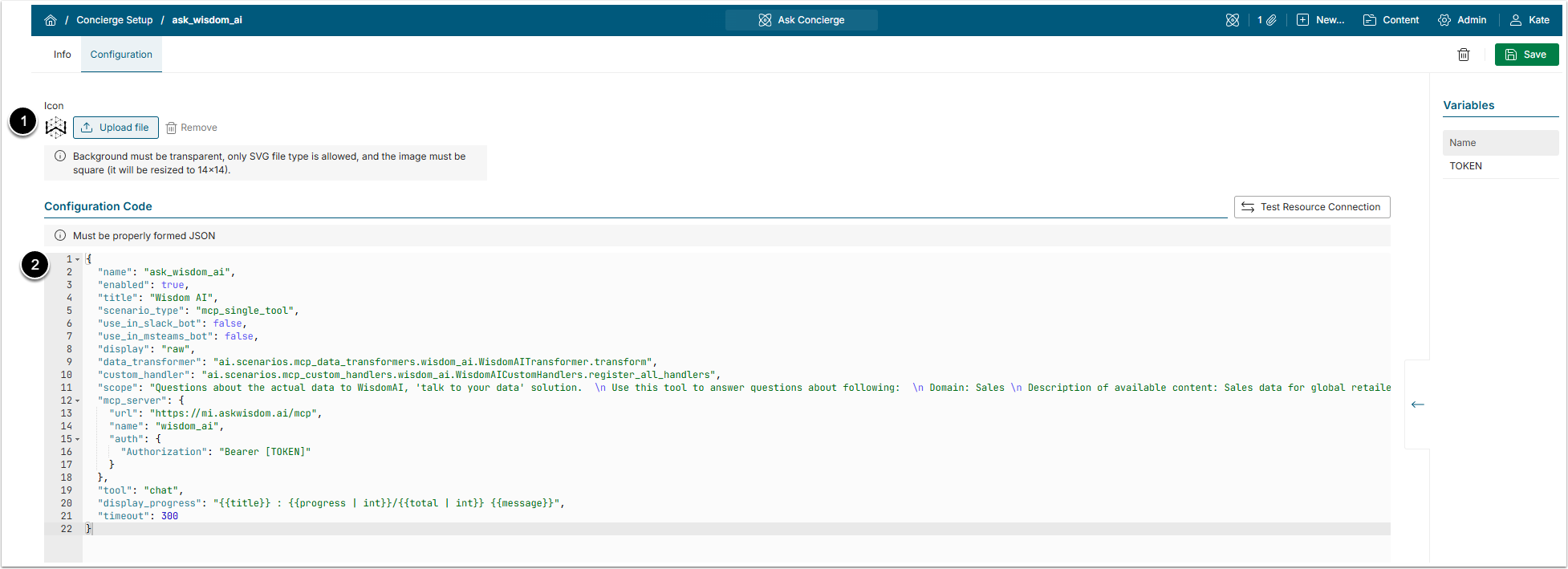Save the configuration

[1526, 55]
